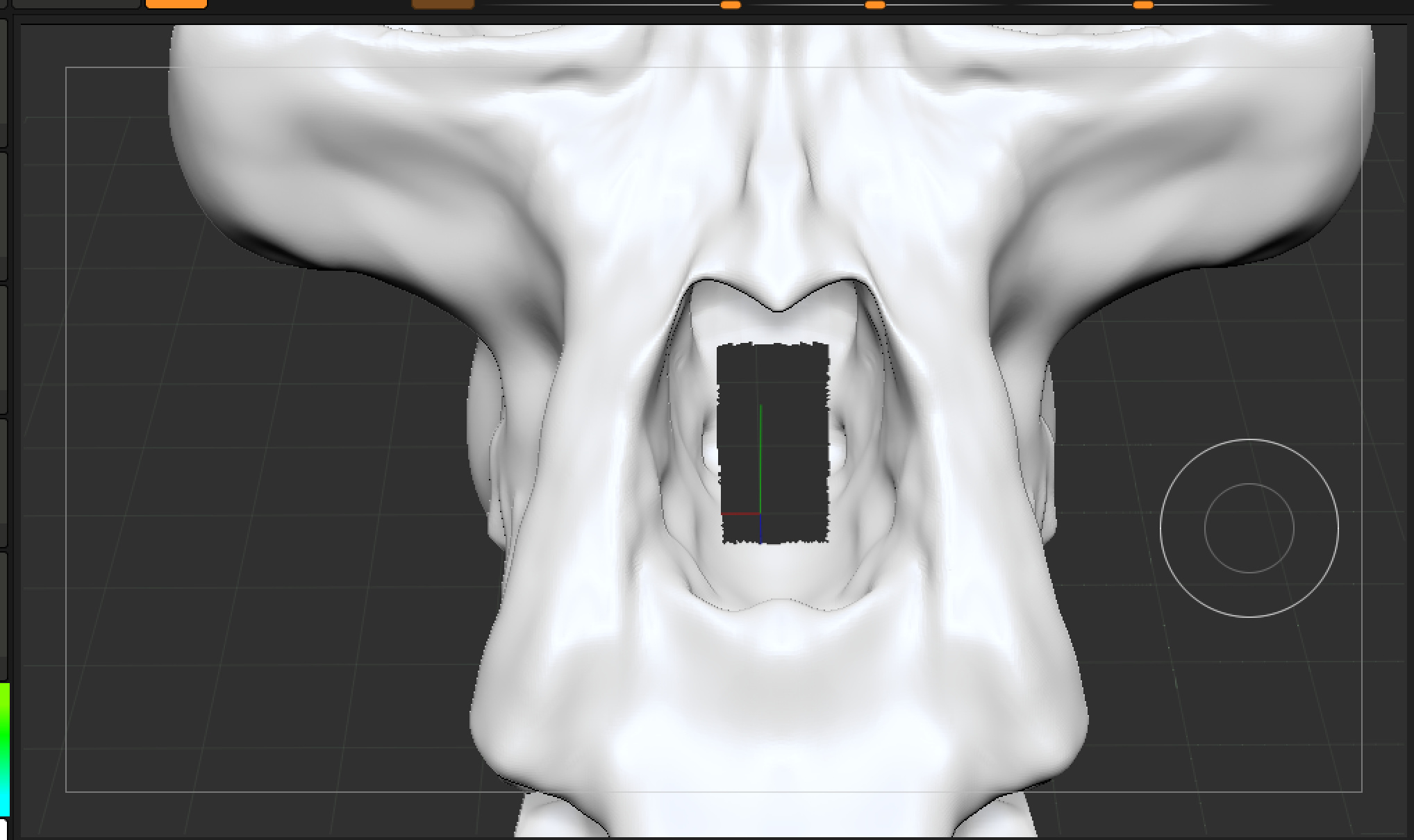Click the red X-axis line of the gizmo
Screen dimensions: 1414x840
coord(740,514)
